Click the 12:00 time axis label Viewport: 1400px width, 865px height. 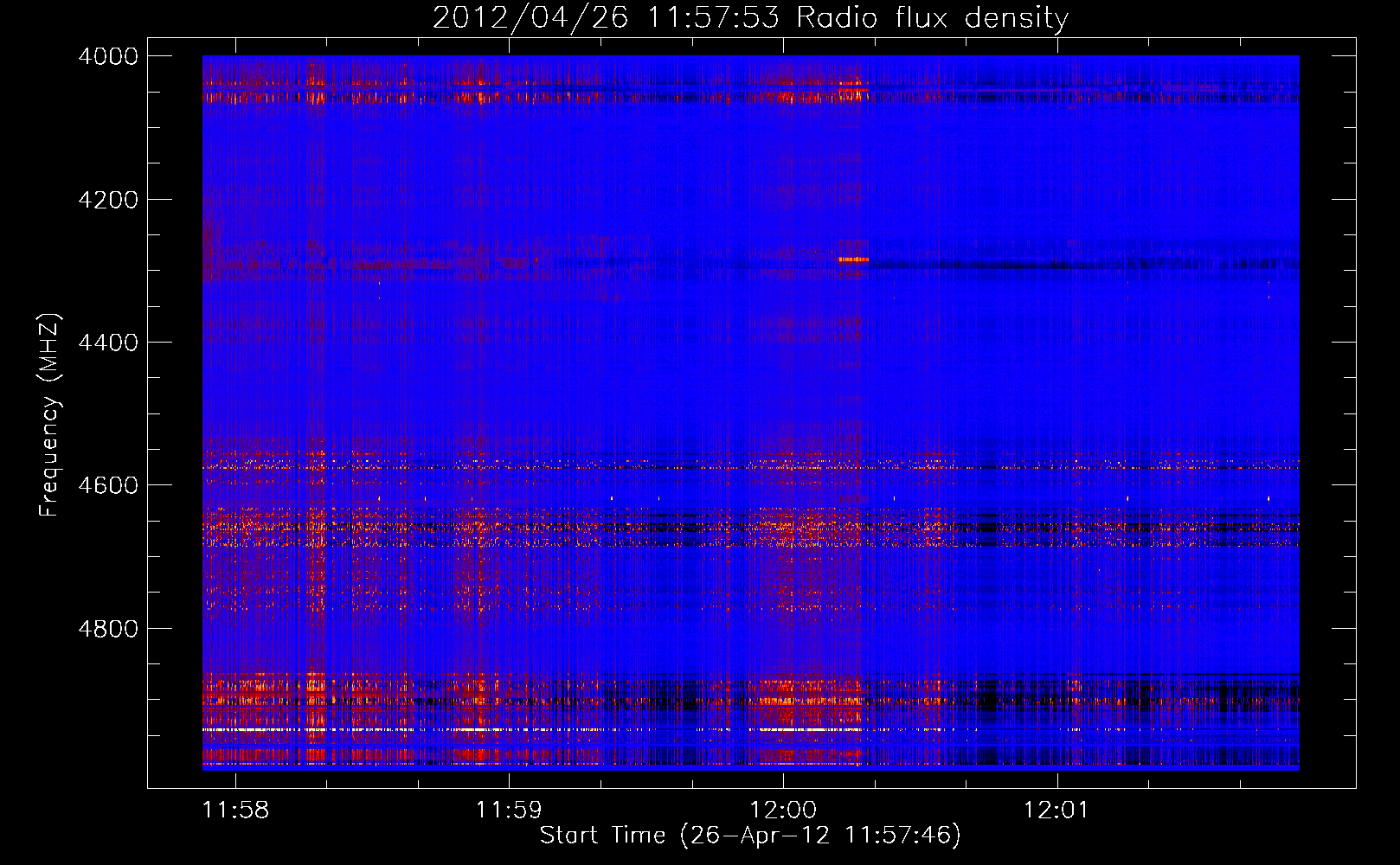click(x=783, y=810)
